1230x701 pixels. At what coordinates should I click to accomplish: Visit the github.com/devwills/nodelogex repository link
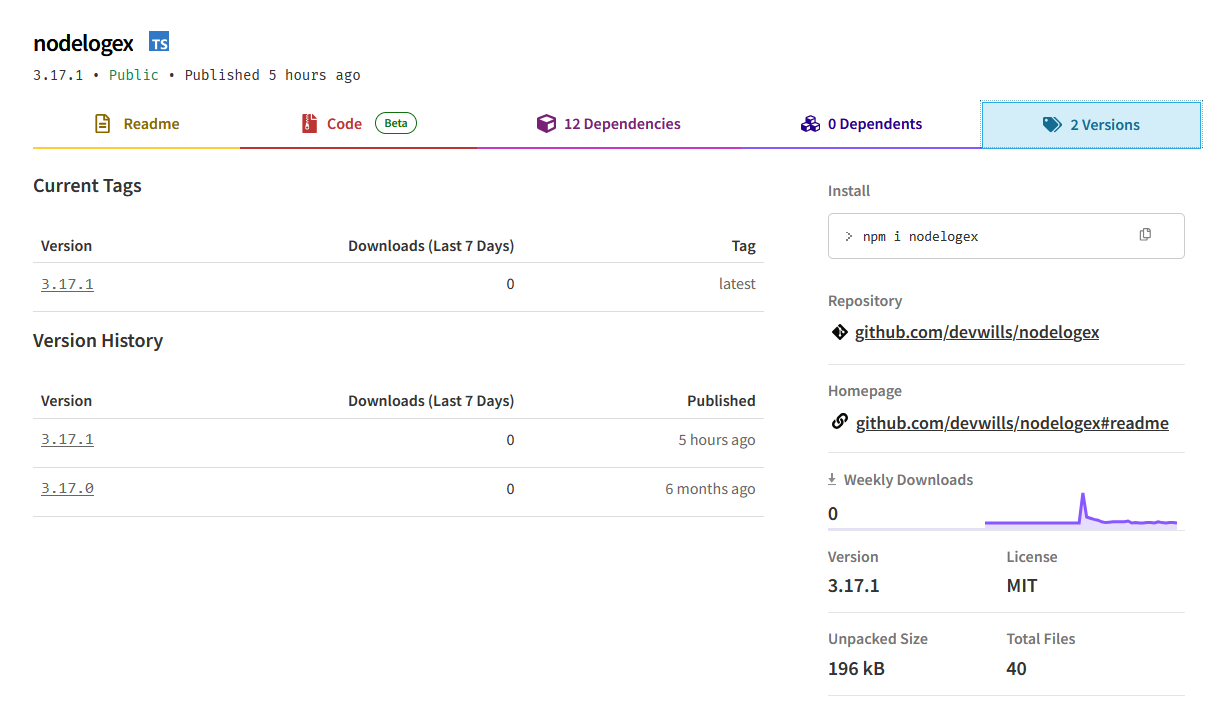pyautogui.click(x=976, y=332)
